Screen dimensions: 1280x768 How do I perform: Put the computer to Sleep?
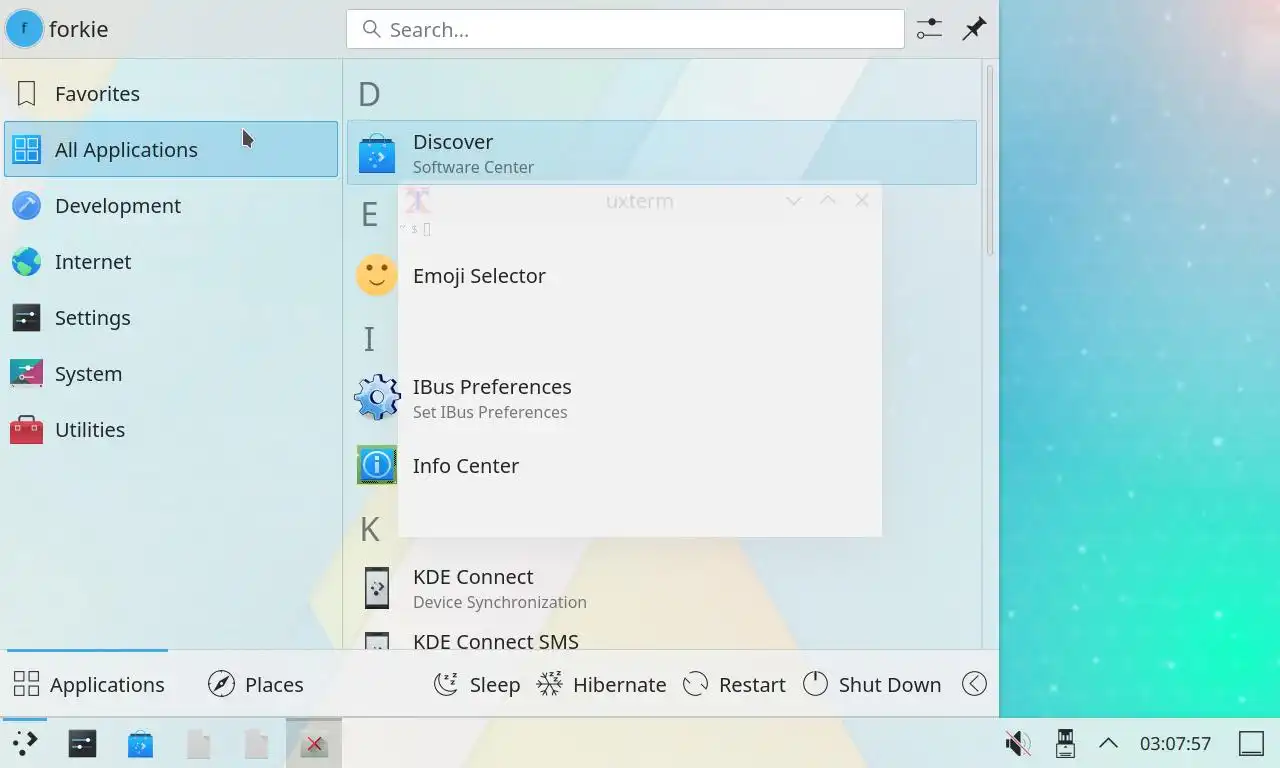point(477,684)
